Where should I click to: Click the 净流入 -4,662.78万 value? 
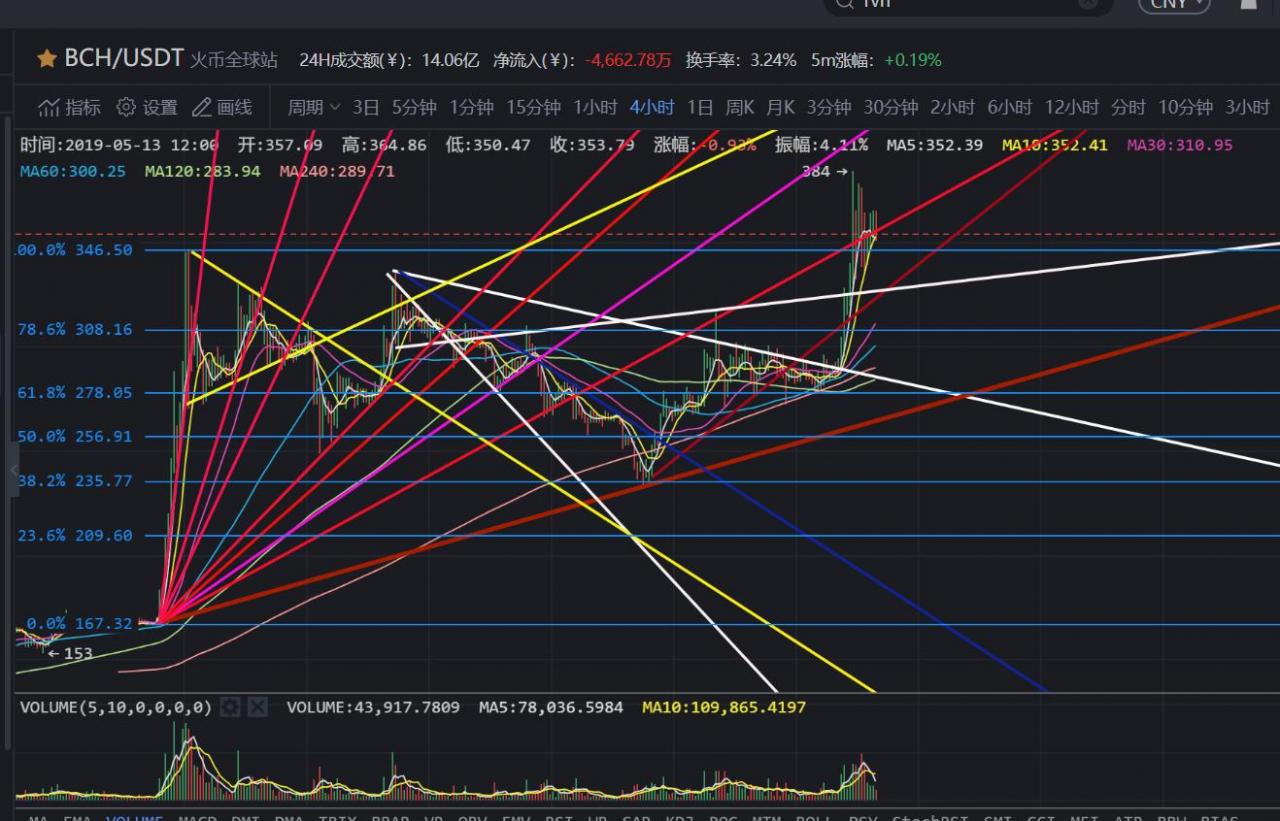coord(629,60)
